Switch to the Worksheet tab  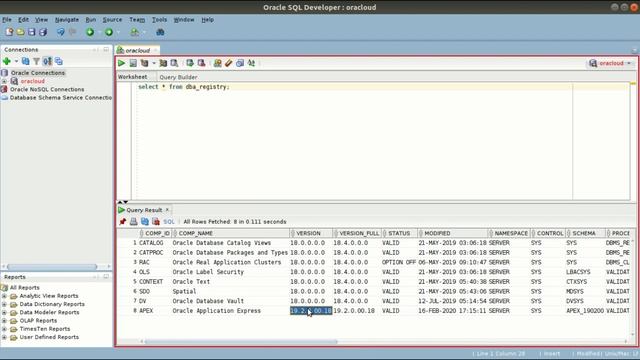[133, 77]
